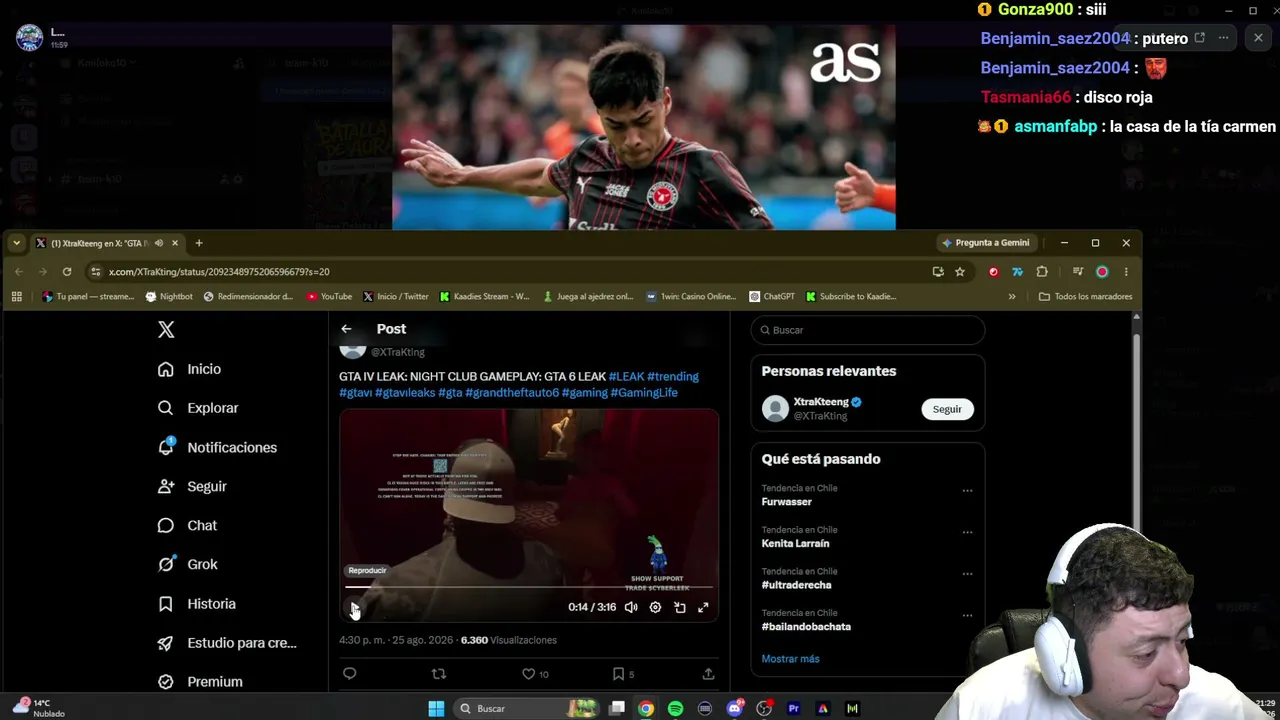Mute the video using the speaker icon
1280x720 pixels.
pyautogui.click(x=631, y=607)
